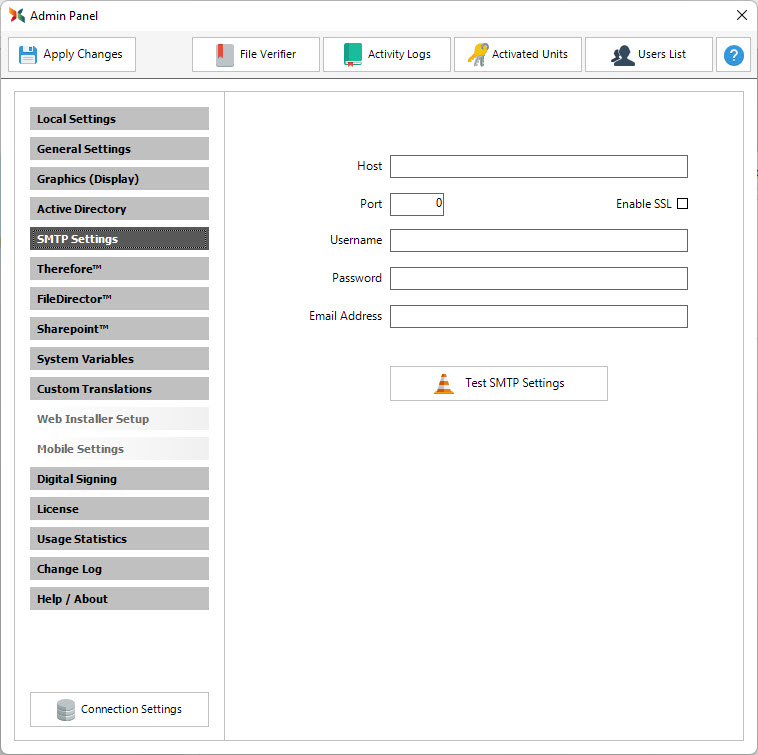758x755 pixels.
Task: Enable the SSL checkbox
Action: pyautogui.click(x=682, y=203)
